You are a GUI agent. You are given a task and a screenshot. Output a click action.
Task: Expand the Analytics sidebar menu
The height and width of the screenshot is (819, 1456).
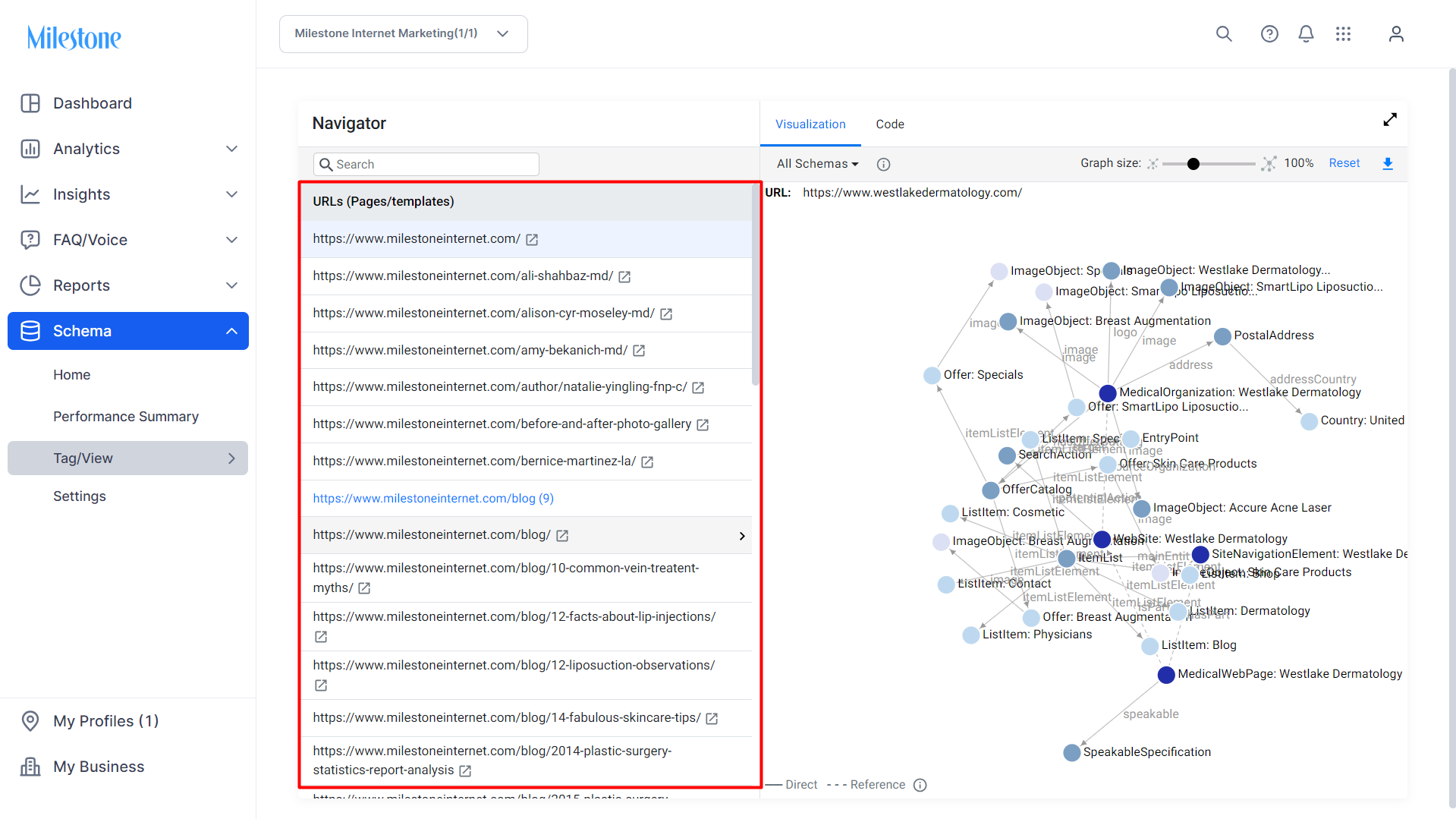click(232, 149)
